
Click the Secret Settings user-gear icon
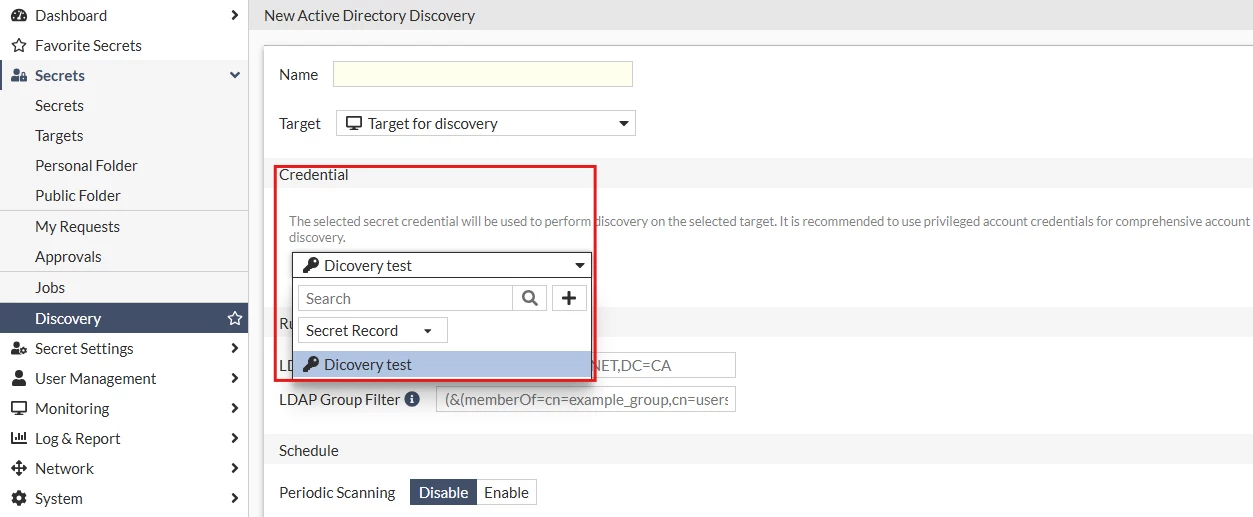click(x=19, y=348)
